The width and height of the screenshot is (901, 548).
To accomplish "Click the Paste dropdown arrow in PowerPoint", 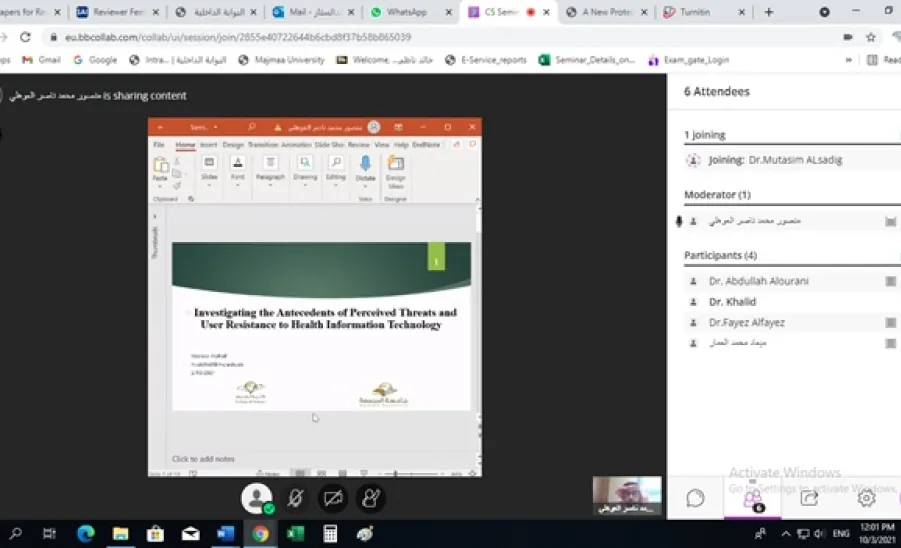I will click(160, 186).
